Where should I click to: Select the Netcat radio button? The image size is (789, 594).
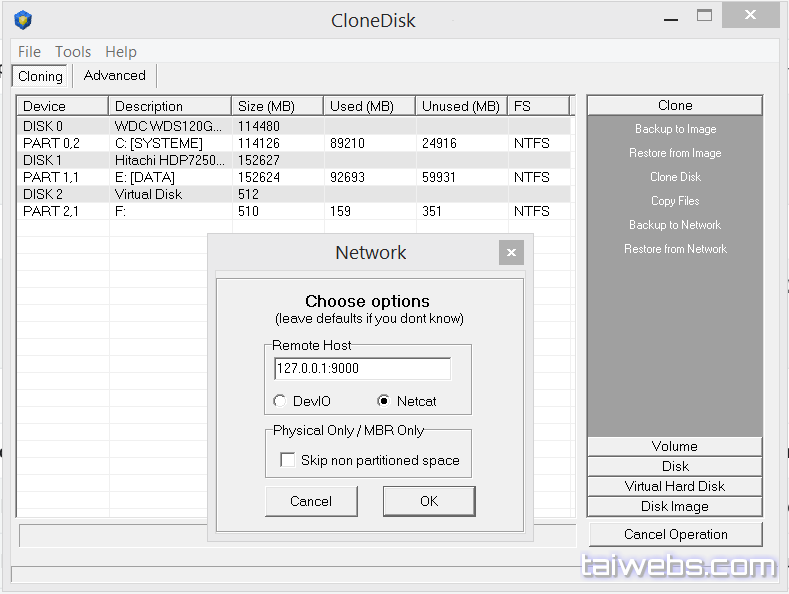(383, 401)
